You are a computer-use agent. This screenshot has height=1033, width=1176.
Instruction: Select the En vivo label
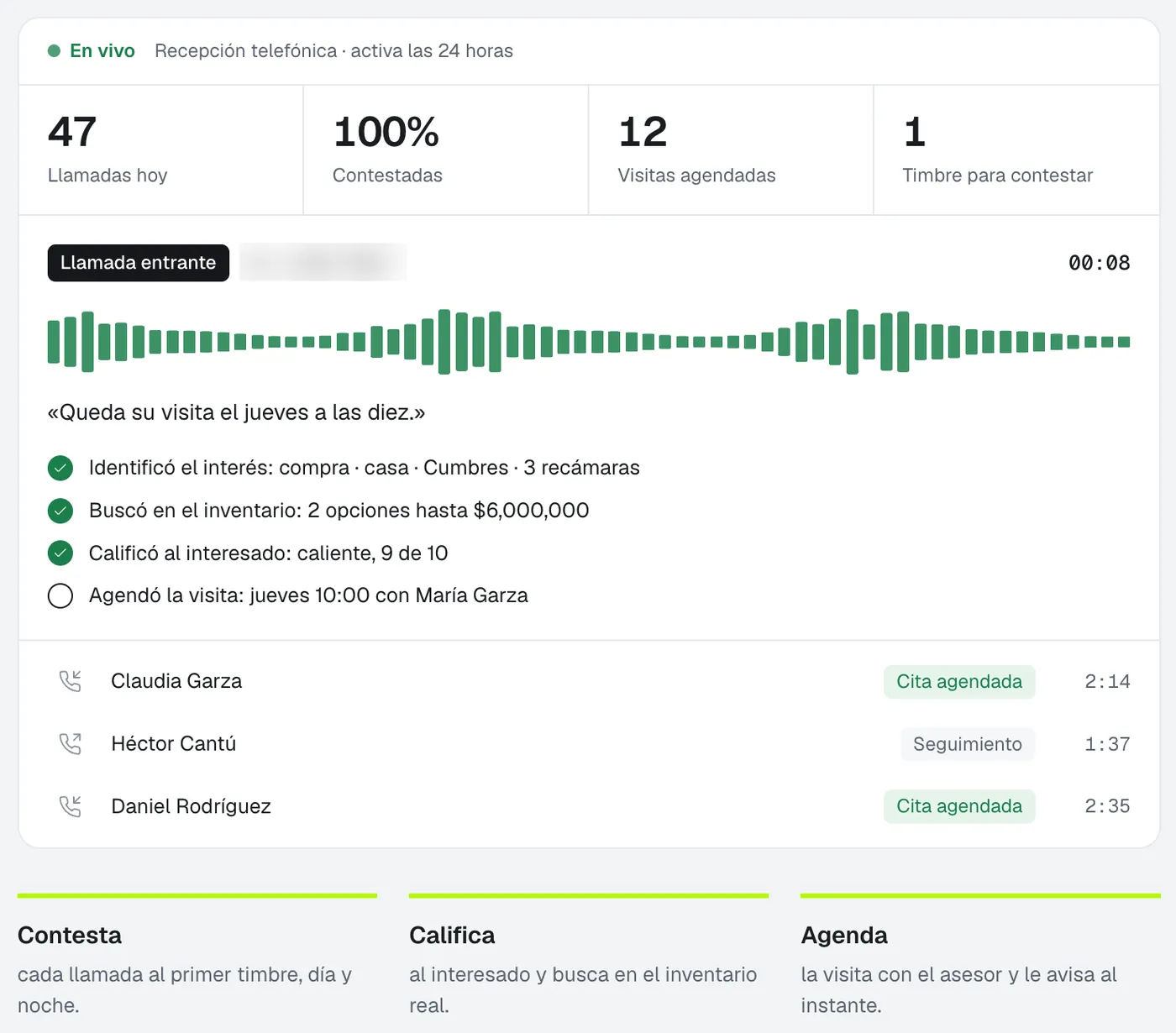[x=102, y=51]
